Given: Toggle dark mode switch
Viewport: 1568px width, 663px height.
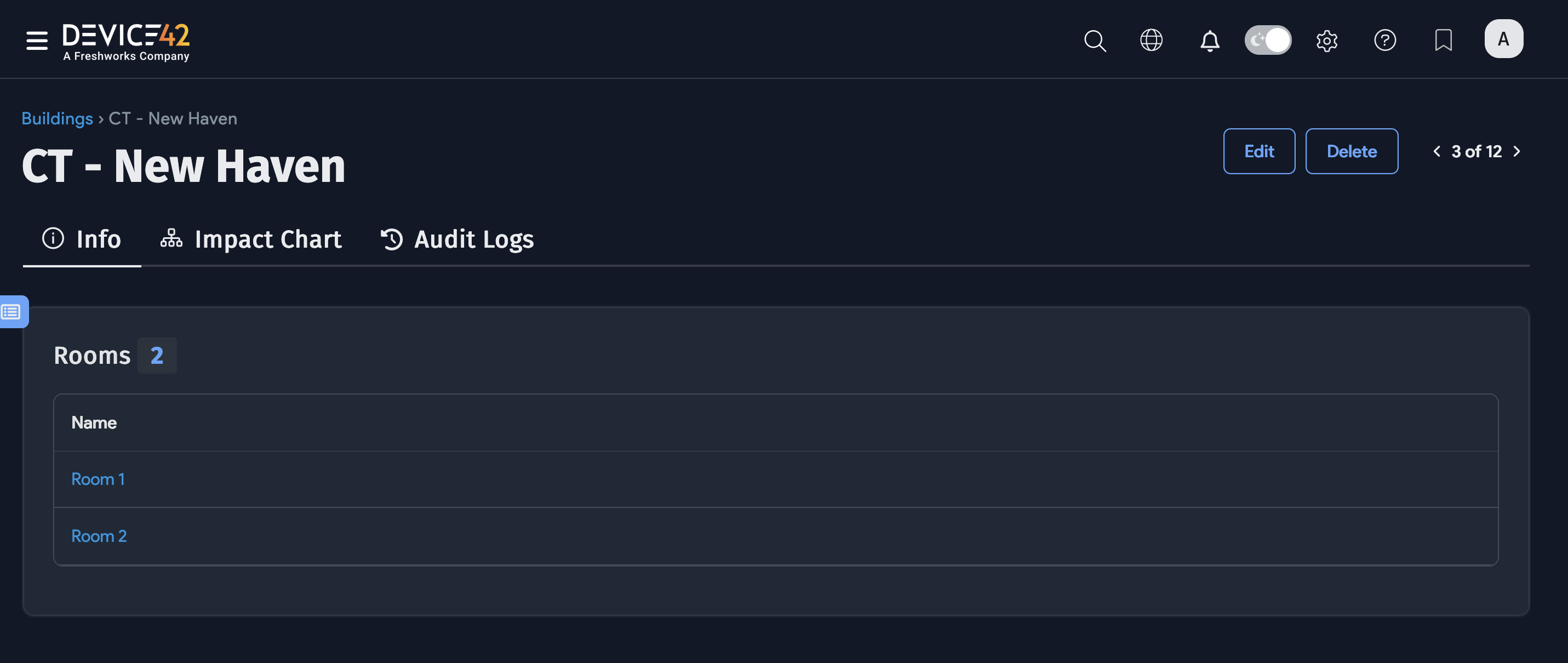Looking at the screenshot, I should coord(1267,41).
